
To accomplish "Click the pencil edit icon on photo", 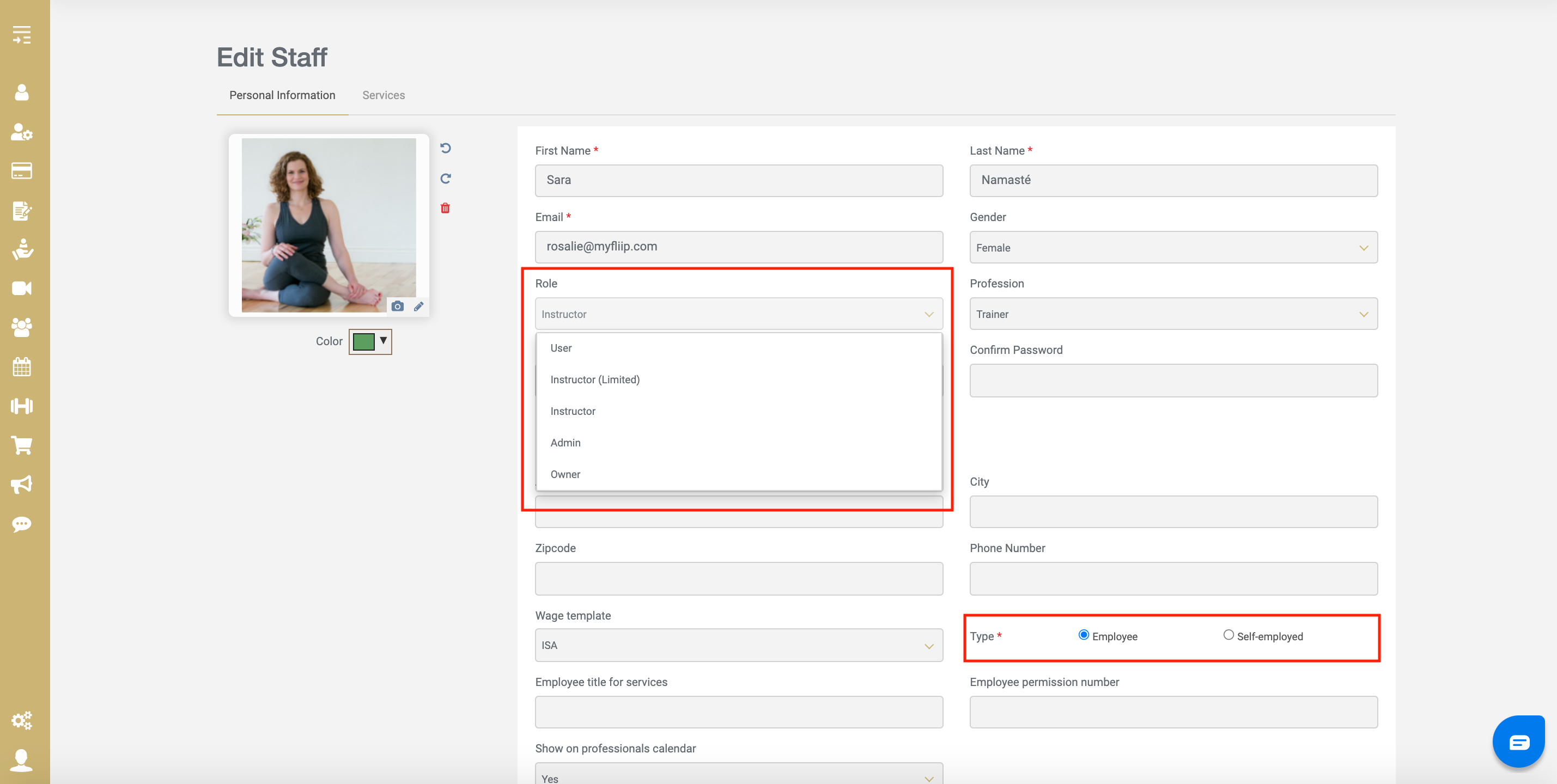I will tap(418, 306).
